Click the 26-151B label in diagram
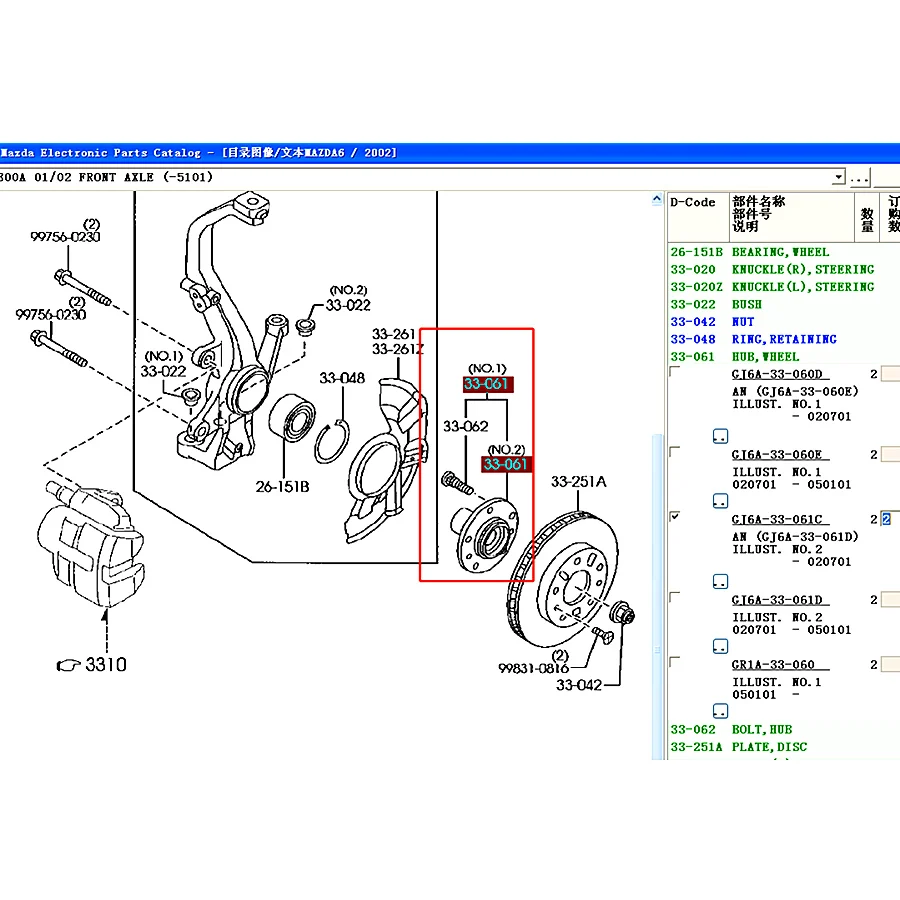Image resolution: width=900 pixels, height=900 pixels. [282, 487]
